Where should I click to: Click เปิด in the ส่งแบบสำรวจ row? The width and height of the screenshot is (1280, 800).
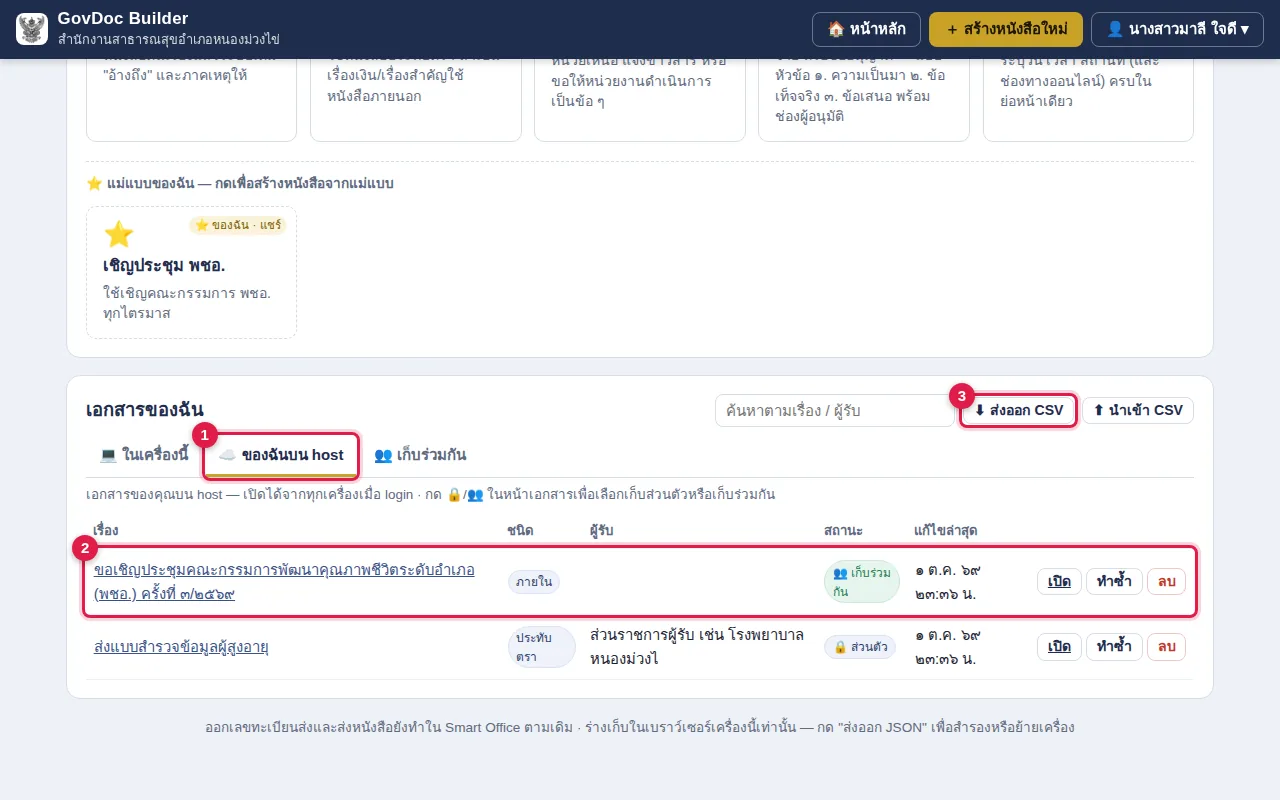pyautogui.click(x=1059, y=646)
